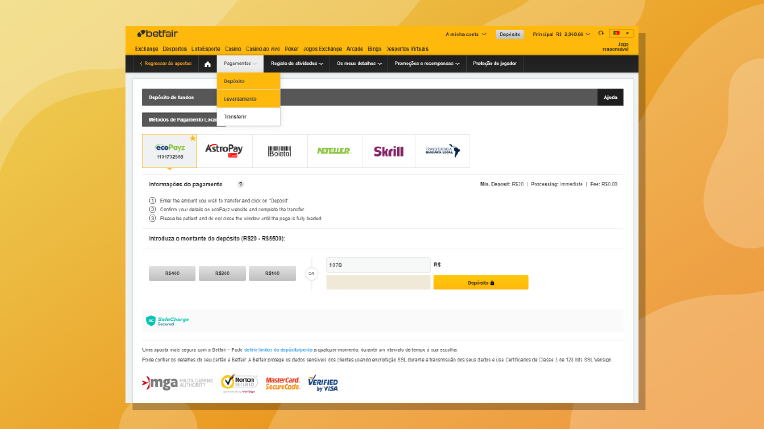Viewport: 764px width, 429px height.
Task: Click the Ajuda button
Action: coord(611,98)
